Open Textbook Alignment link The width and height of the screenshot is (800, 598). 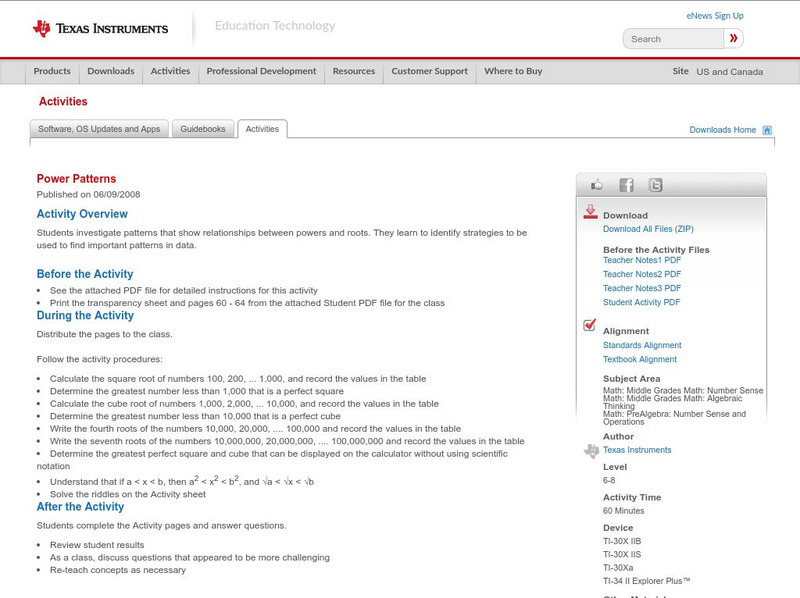pyautogui.click(x=640, y=360)
